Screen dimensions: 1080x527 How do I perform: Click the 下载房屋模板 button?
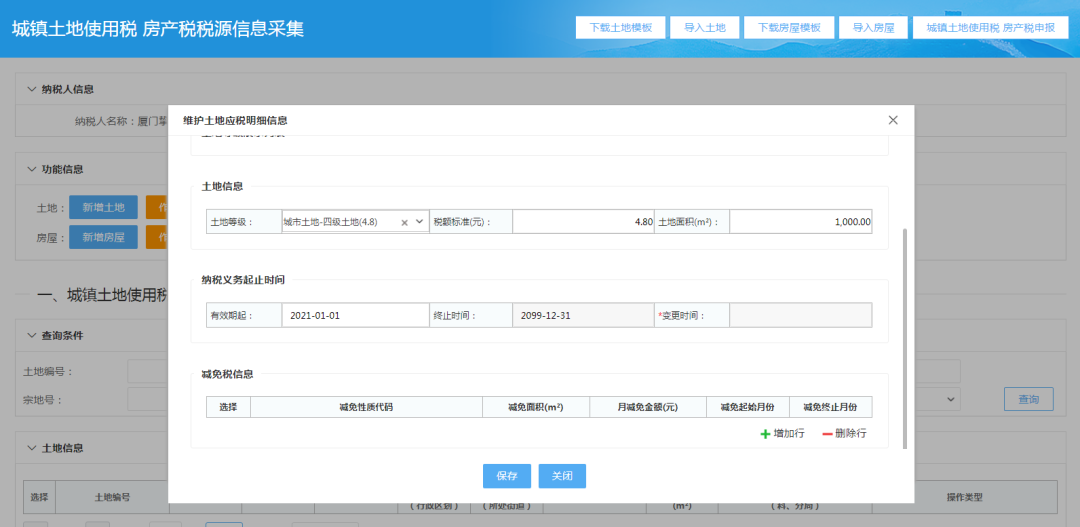tap(789, 28)
